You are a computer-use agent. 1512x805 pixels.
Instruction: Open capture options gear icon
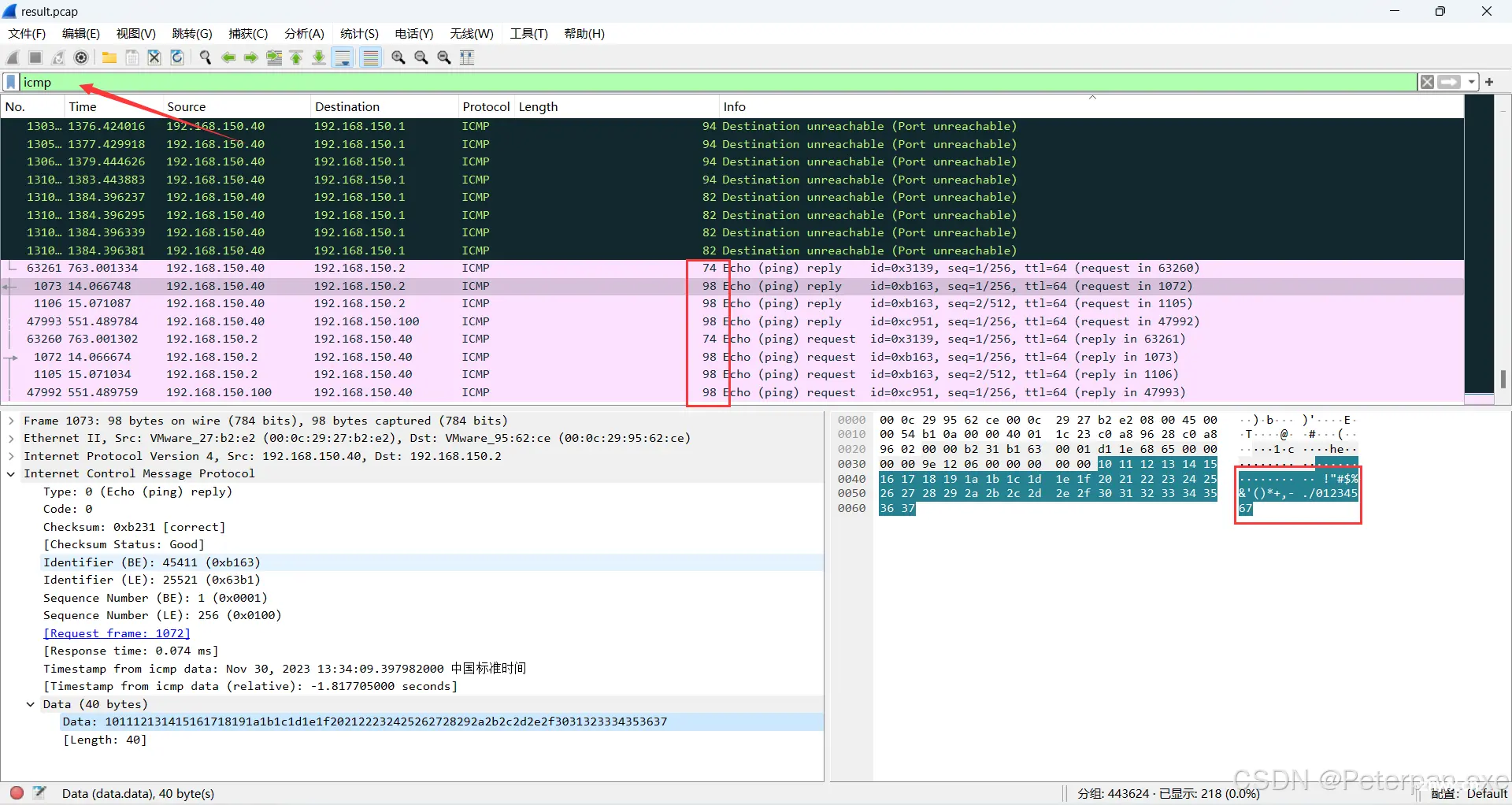[81, 57]
